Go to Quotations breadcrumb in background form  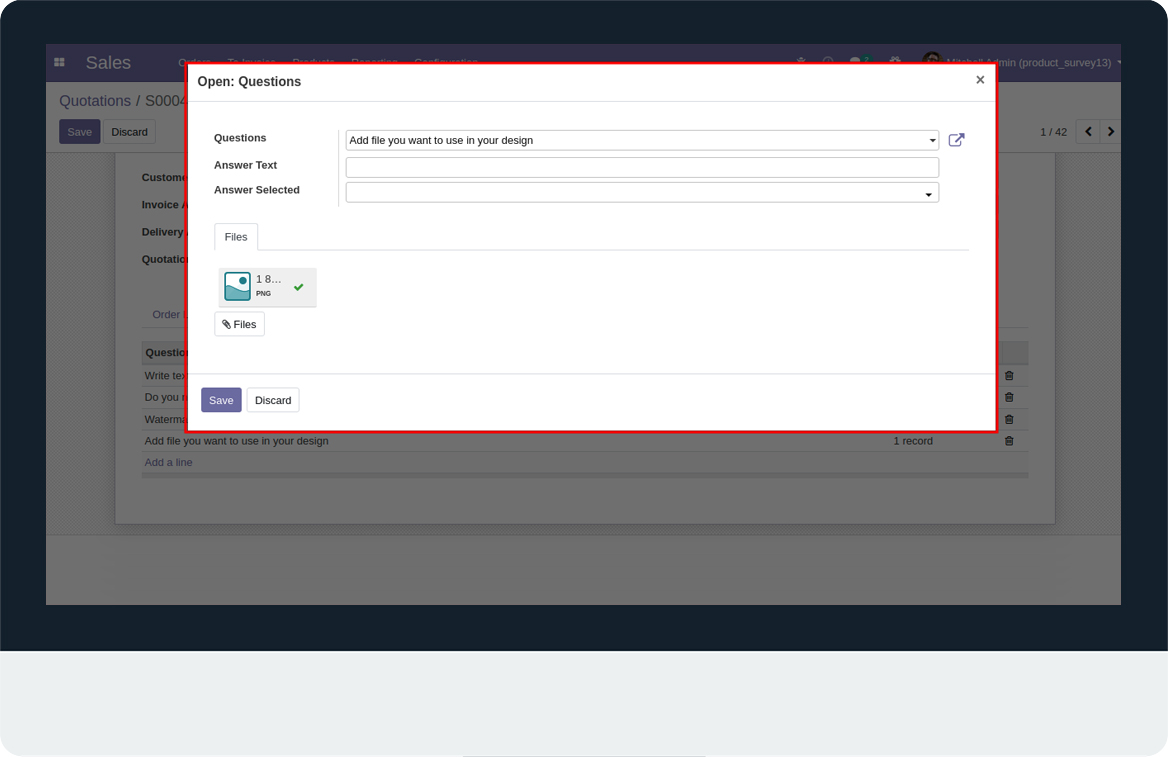coord(95,101)
